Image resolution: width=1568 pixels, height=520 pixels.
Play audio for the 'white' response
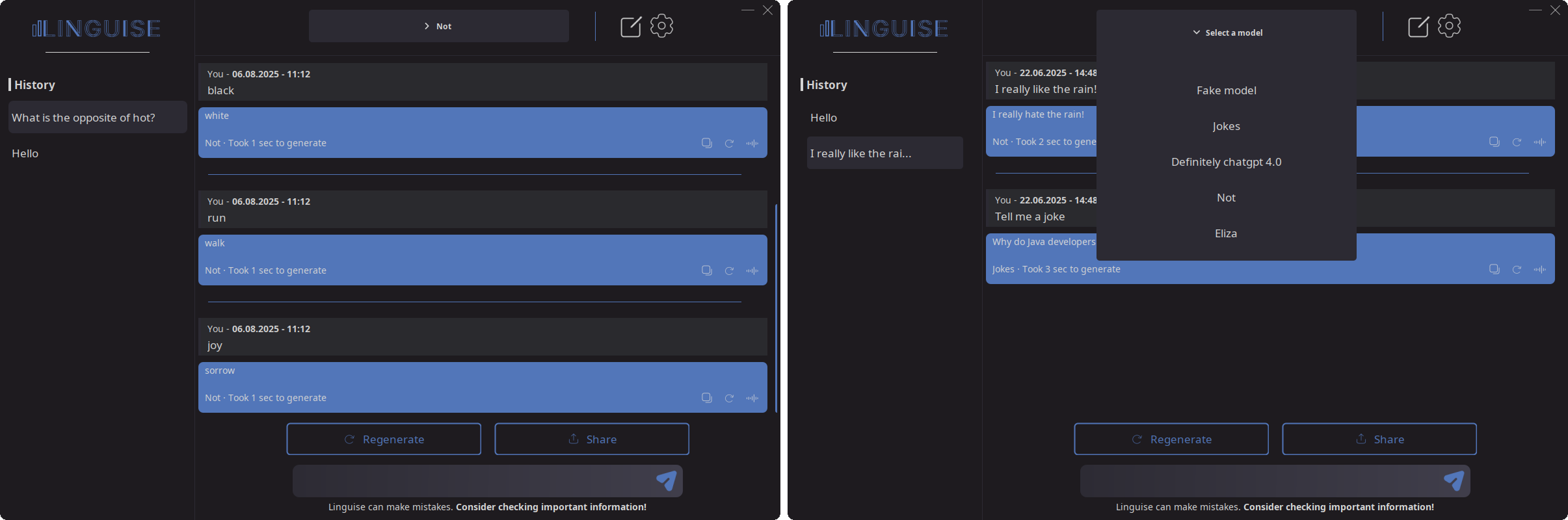coord(752,143)
